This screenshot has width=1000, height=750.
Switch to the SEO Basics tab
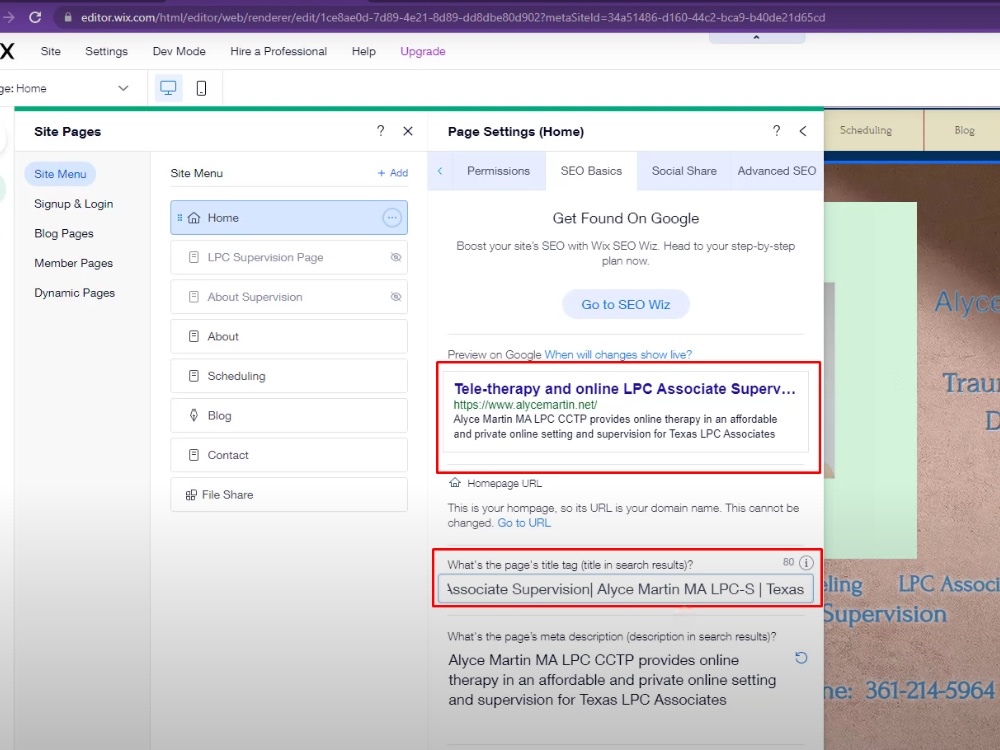point(591,171)
